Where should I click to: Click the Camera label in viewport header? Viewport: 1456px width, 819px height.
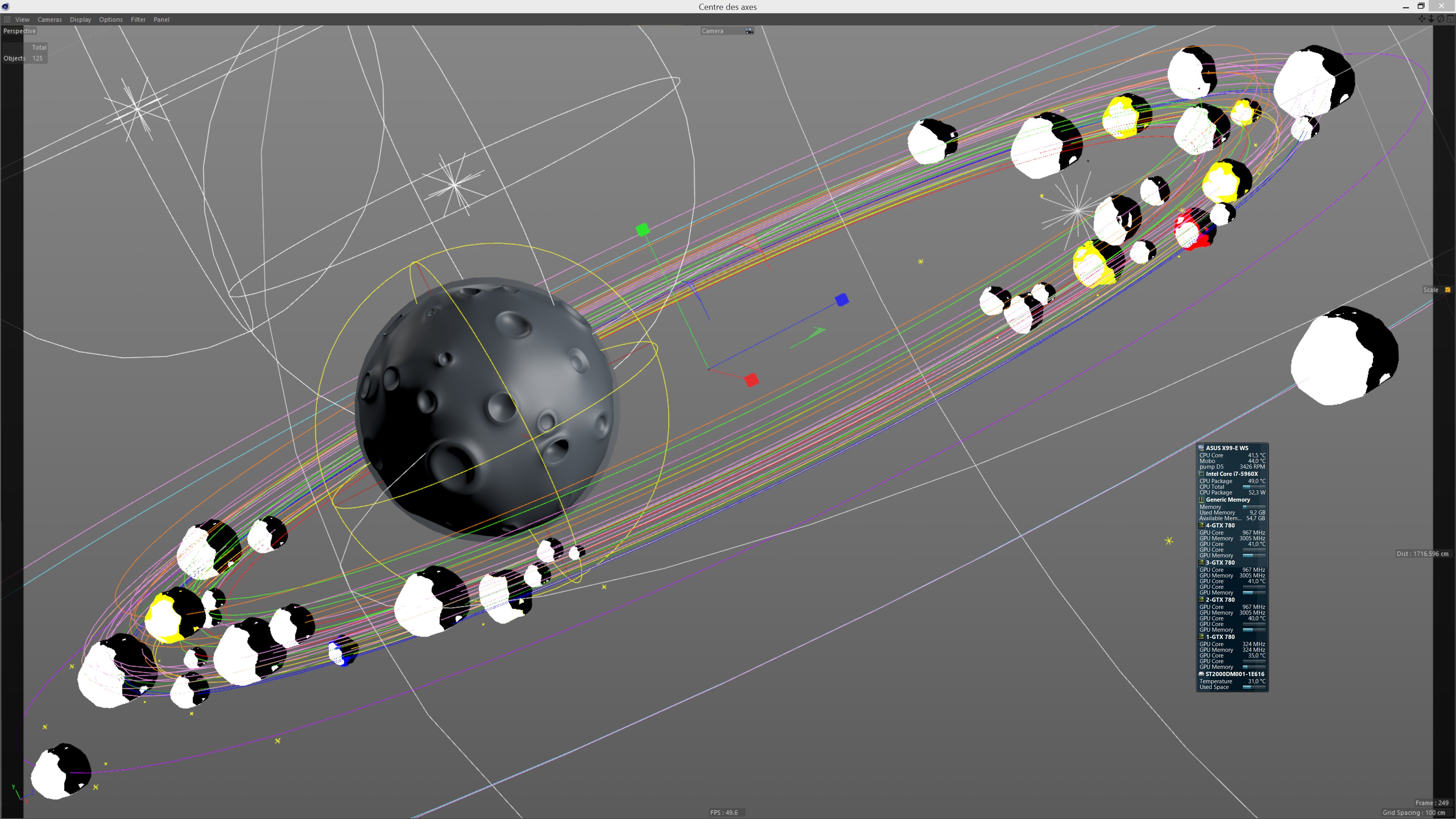tap(712, 31)
